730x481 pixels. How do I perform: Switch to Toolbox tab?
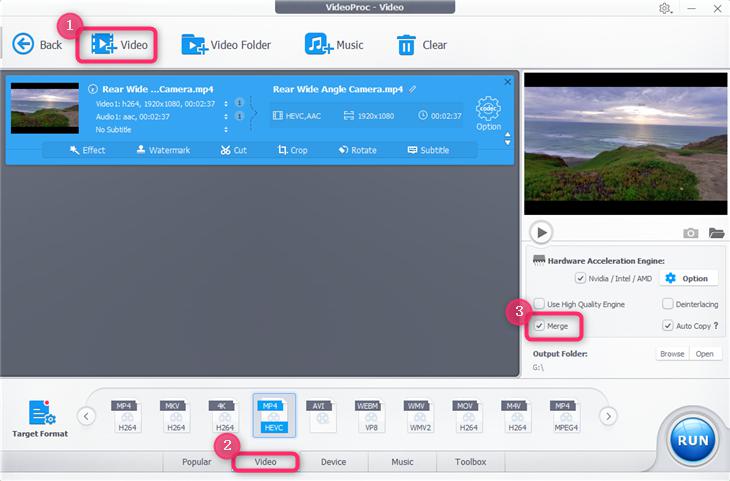tap(471, 461)
